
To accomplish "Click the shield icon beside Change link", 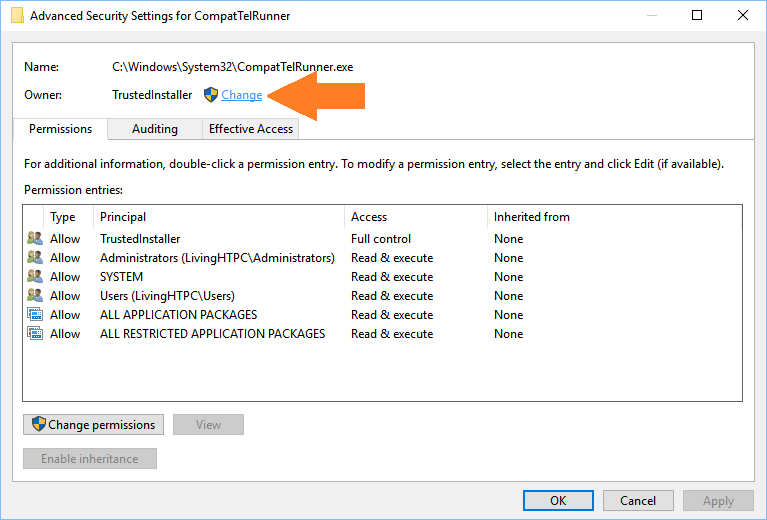I will click(211, 94).
